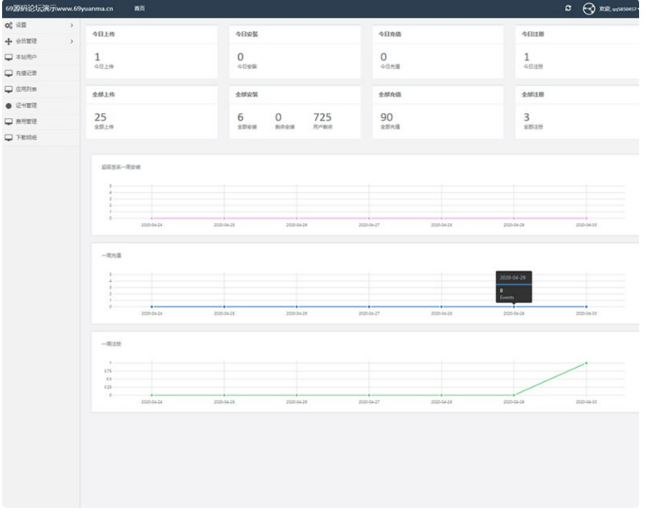Click the cross-arrows icon beside 会员管理
652x521 pixels.
(9, 41)
